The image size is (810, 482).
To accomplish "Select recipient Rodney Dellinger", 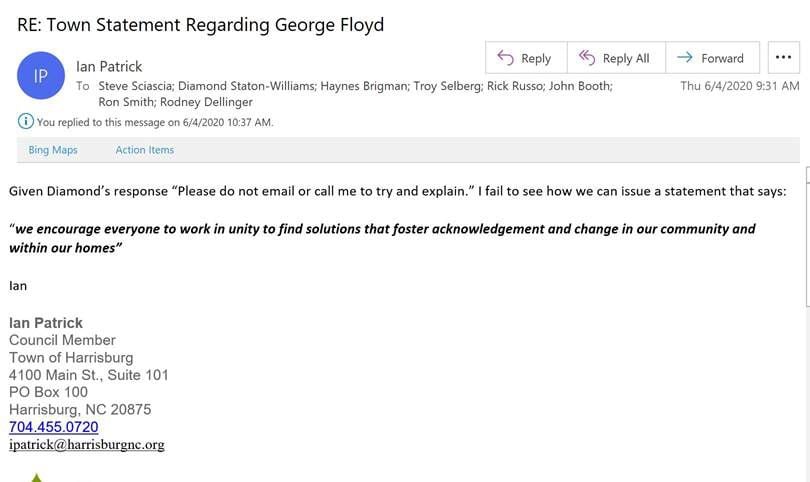I will pyautogui.click(x=206, y=102).
